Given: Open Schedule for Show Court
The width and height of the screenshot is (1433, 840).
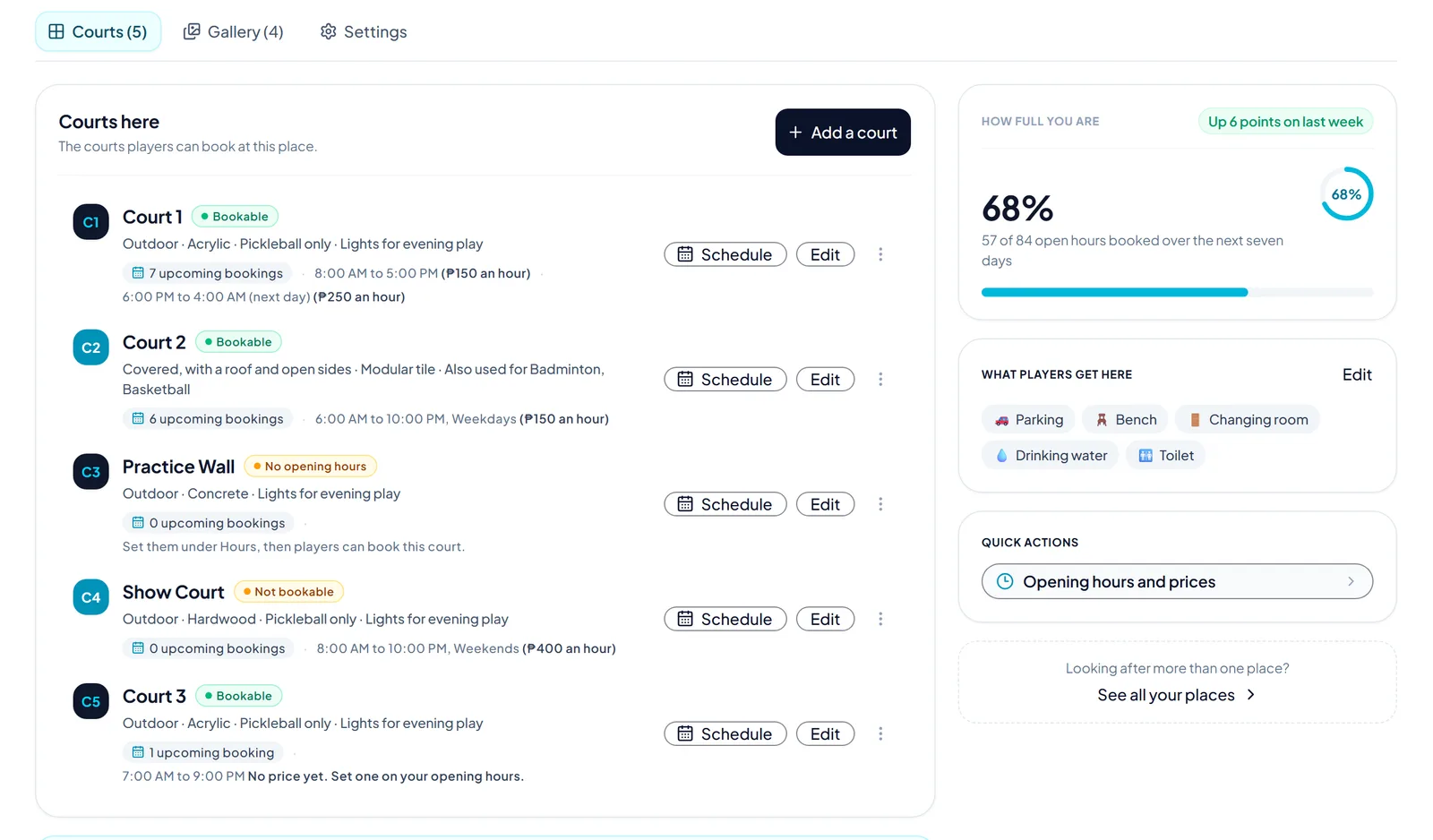Looking at the screenshot, I should [x=725, y=619].
